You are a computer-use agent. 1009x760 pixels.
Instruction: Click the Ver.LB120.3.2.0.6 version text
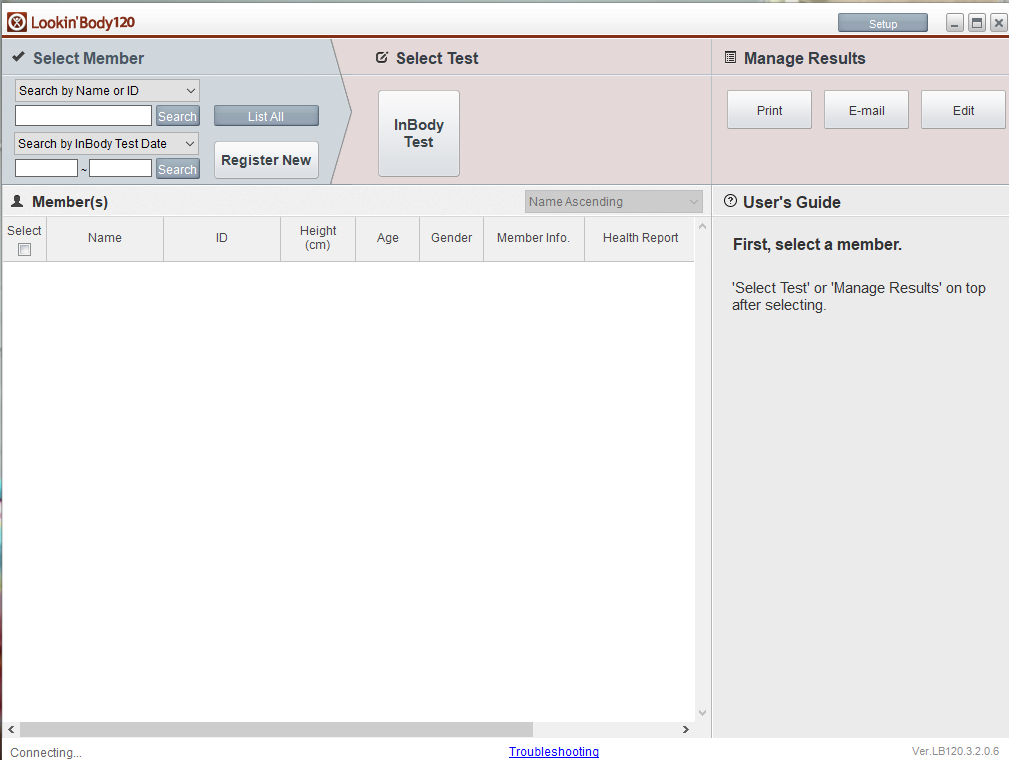955,751
